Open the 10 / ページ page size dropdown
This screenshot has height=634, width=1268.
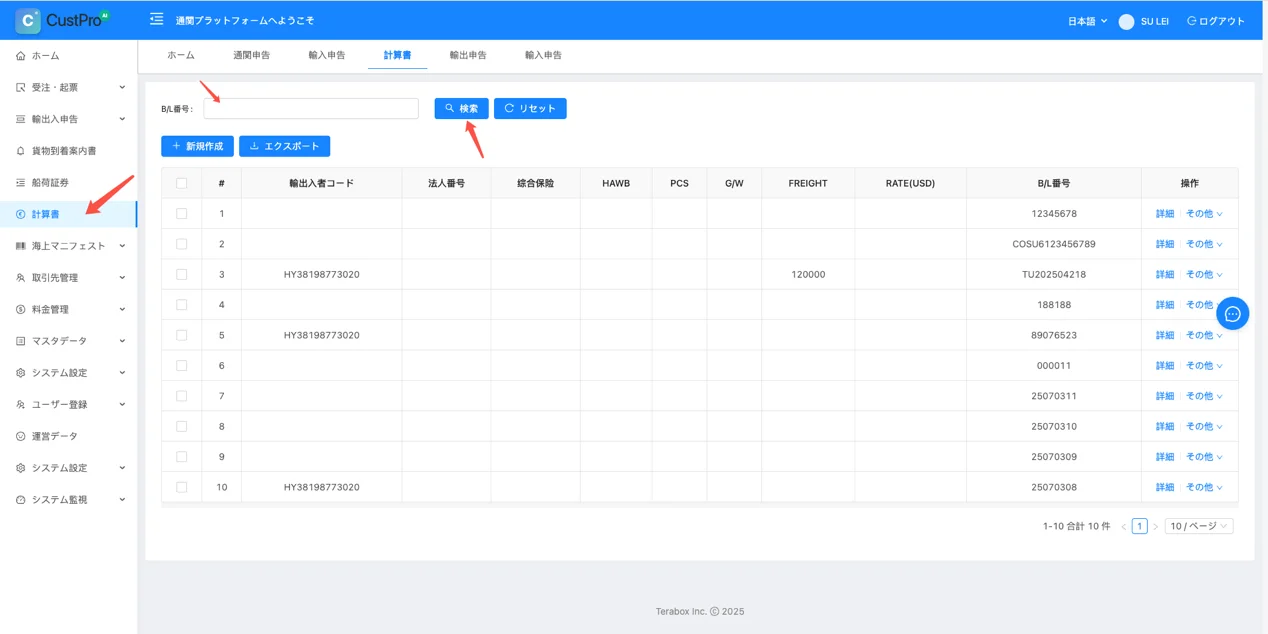pyautogui.click(x=1198, y=526)
